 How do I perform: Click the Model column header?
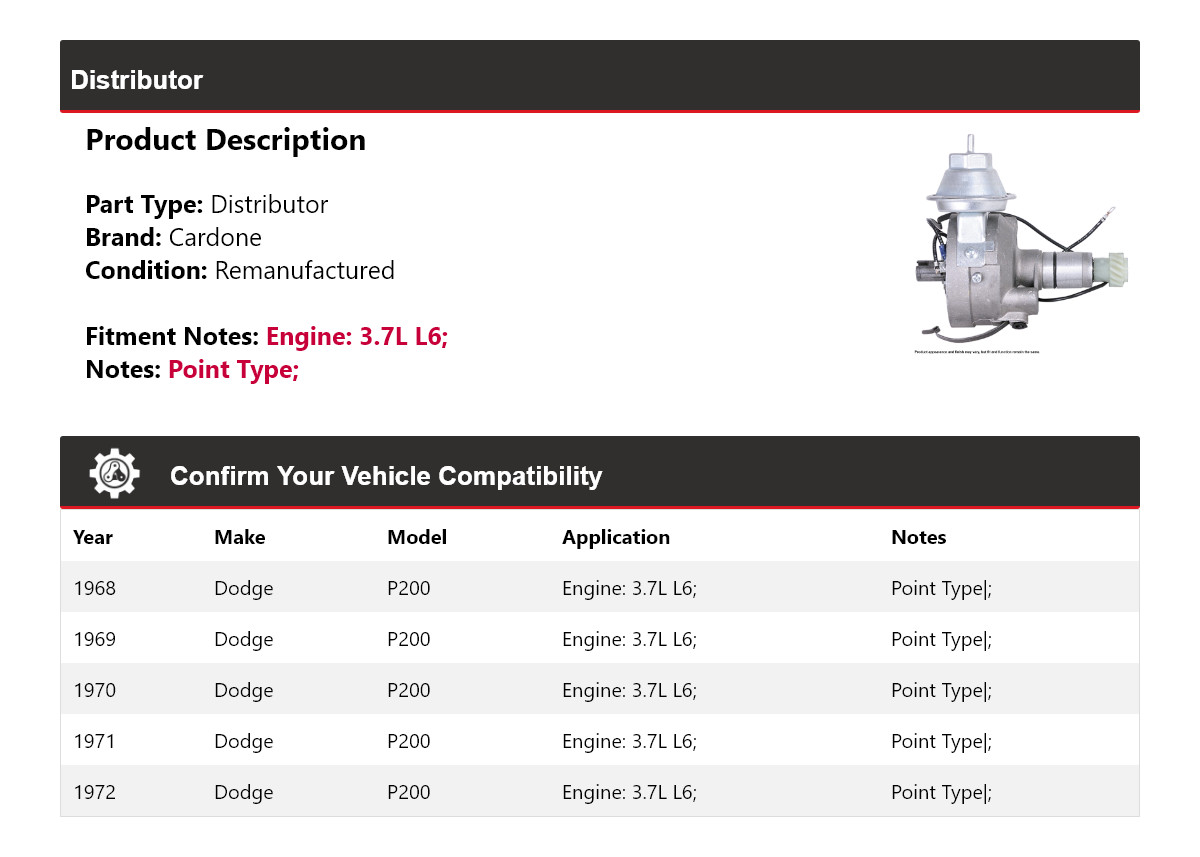pos(417,537)
